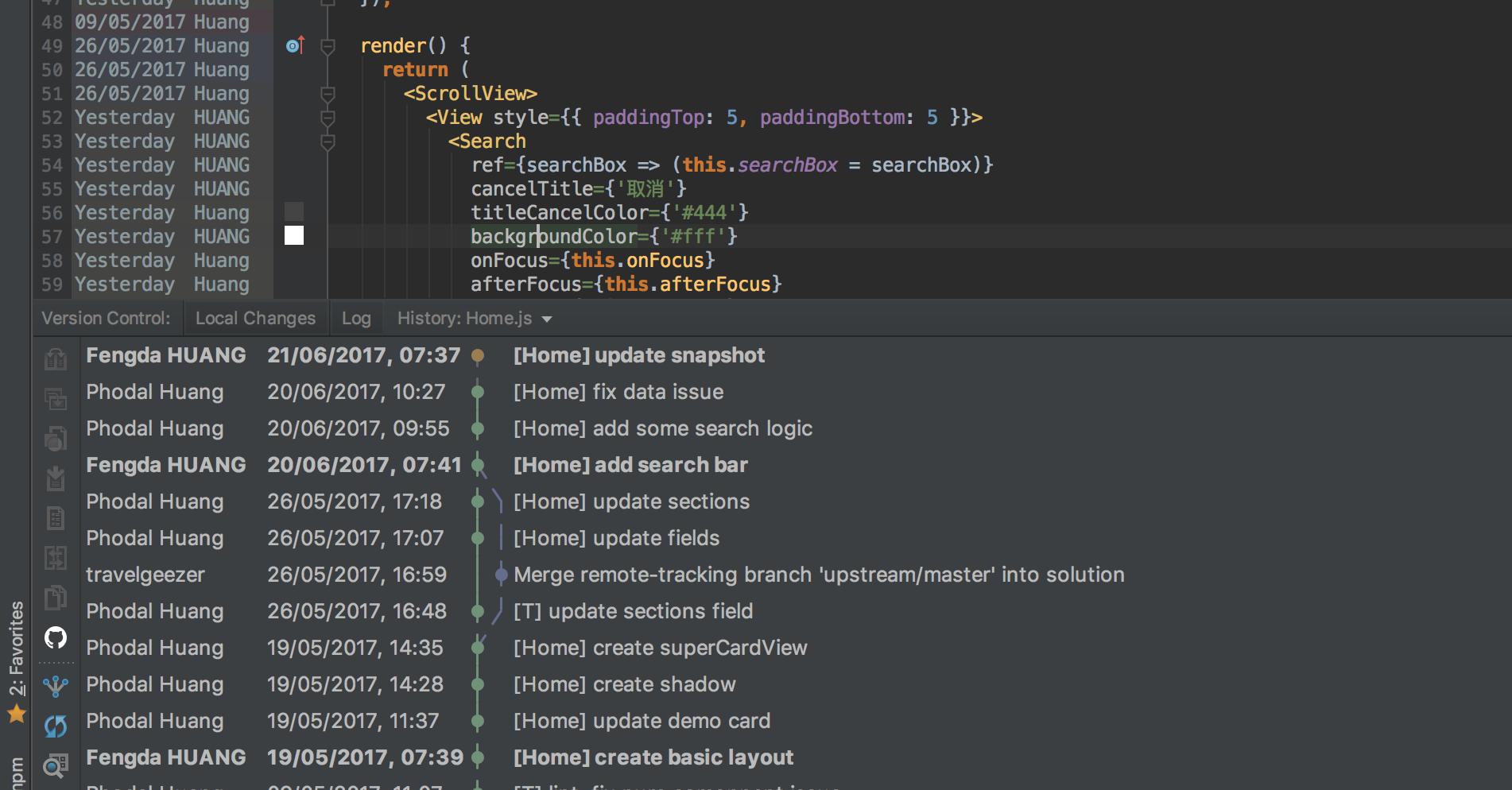This screenshot has height=790, width=1512.
Task: Click the magnifier details icon in sidebar
Action: [x=56, y=765]
